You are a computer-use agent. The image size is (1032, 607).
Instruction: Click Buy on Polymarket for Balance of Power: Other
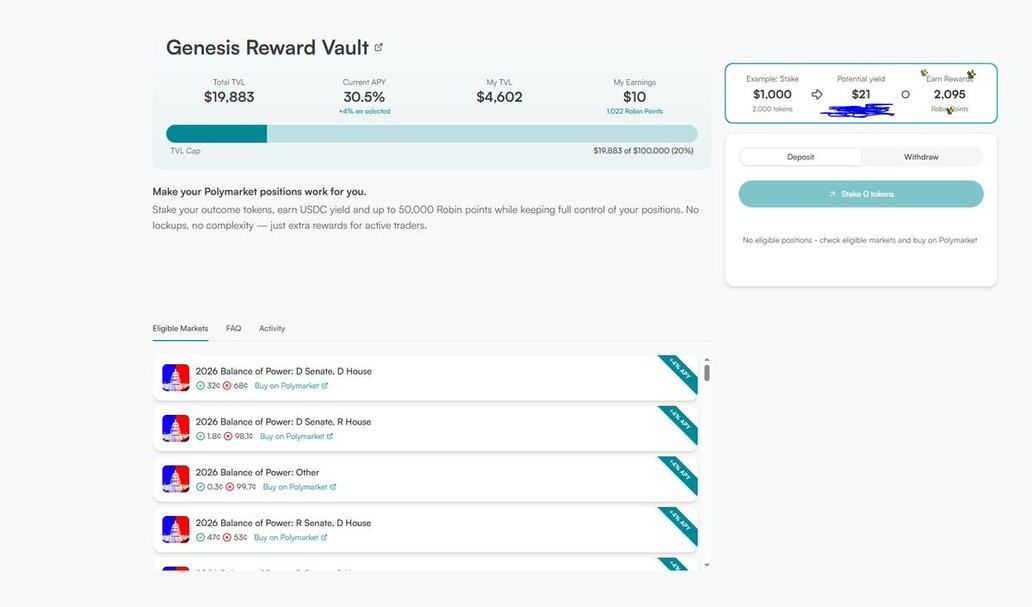coord(299,487)
